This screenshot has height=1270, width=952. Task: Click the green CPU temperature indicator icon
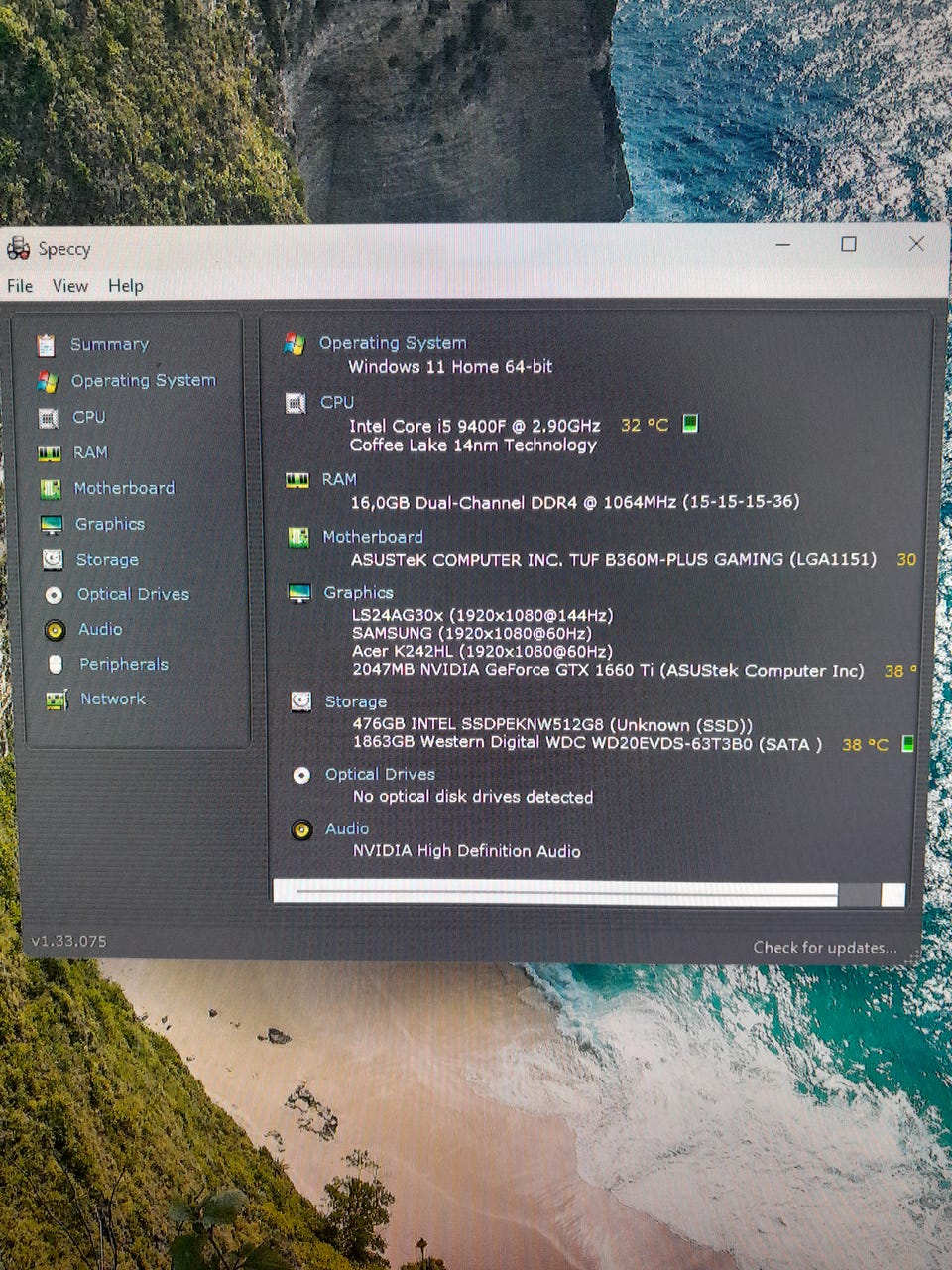690,424
